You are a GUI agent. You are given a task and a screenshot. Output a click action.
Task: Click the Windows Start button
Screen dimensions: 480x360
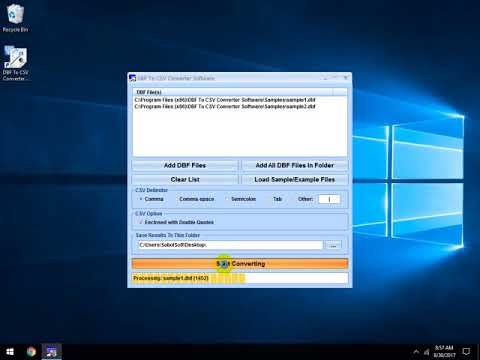point(10,352)
